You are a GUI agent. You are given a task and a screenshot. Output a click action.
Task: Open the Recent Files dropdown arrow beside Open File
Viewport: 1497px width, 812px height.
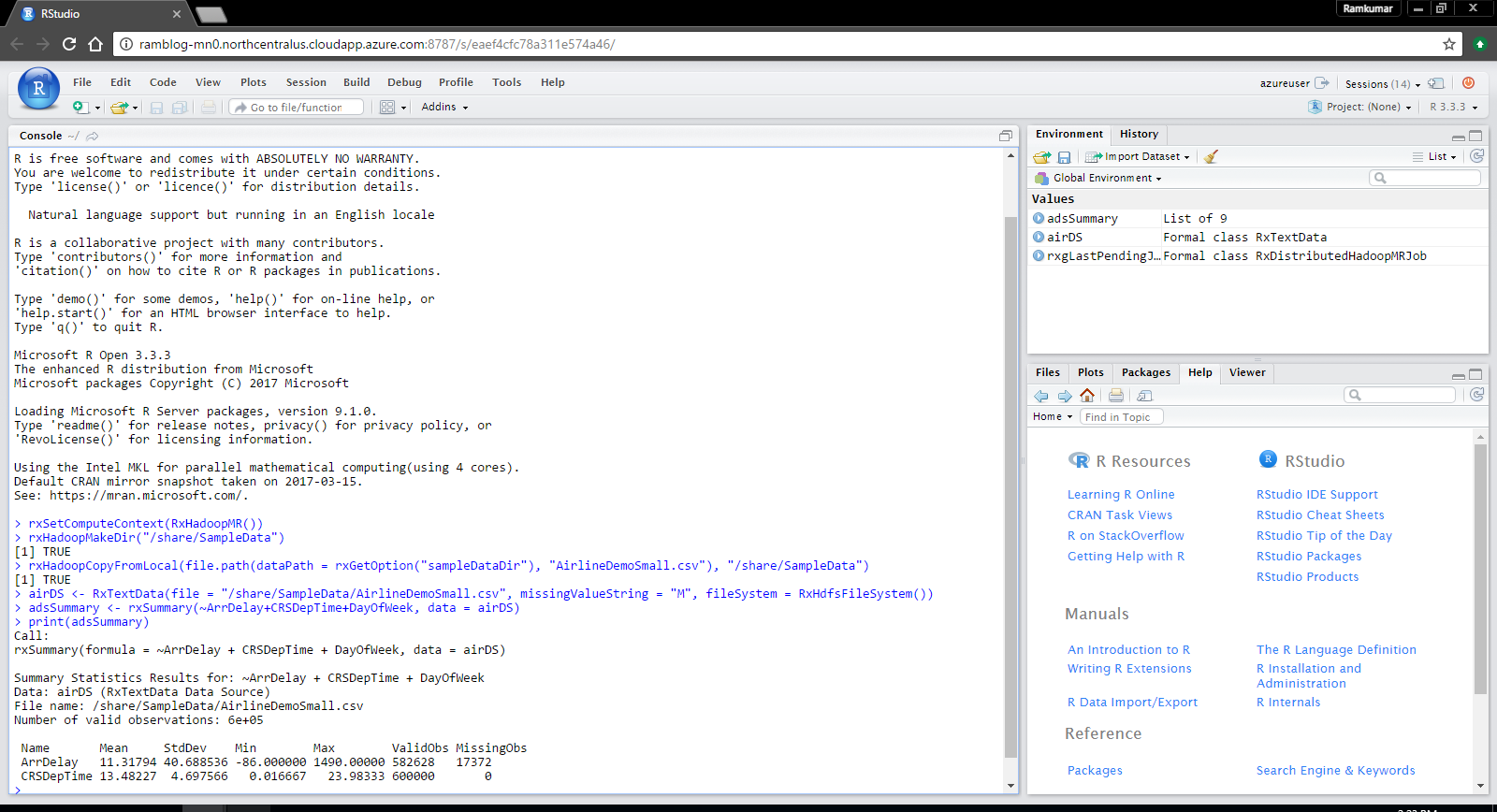point(136,109)
